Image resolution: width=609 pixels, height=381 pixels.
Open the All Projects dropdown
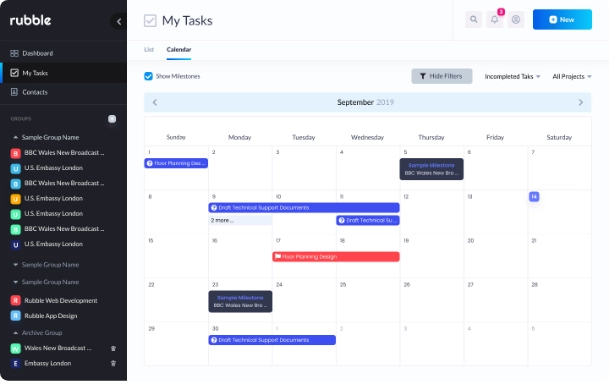click(x=572, y=77)
